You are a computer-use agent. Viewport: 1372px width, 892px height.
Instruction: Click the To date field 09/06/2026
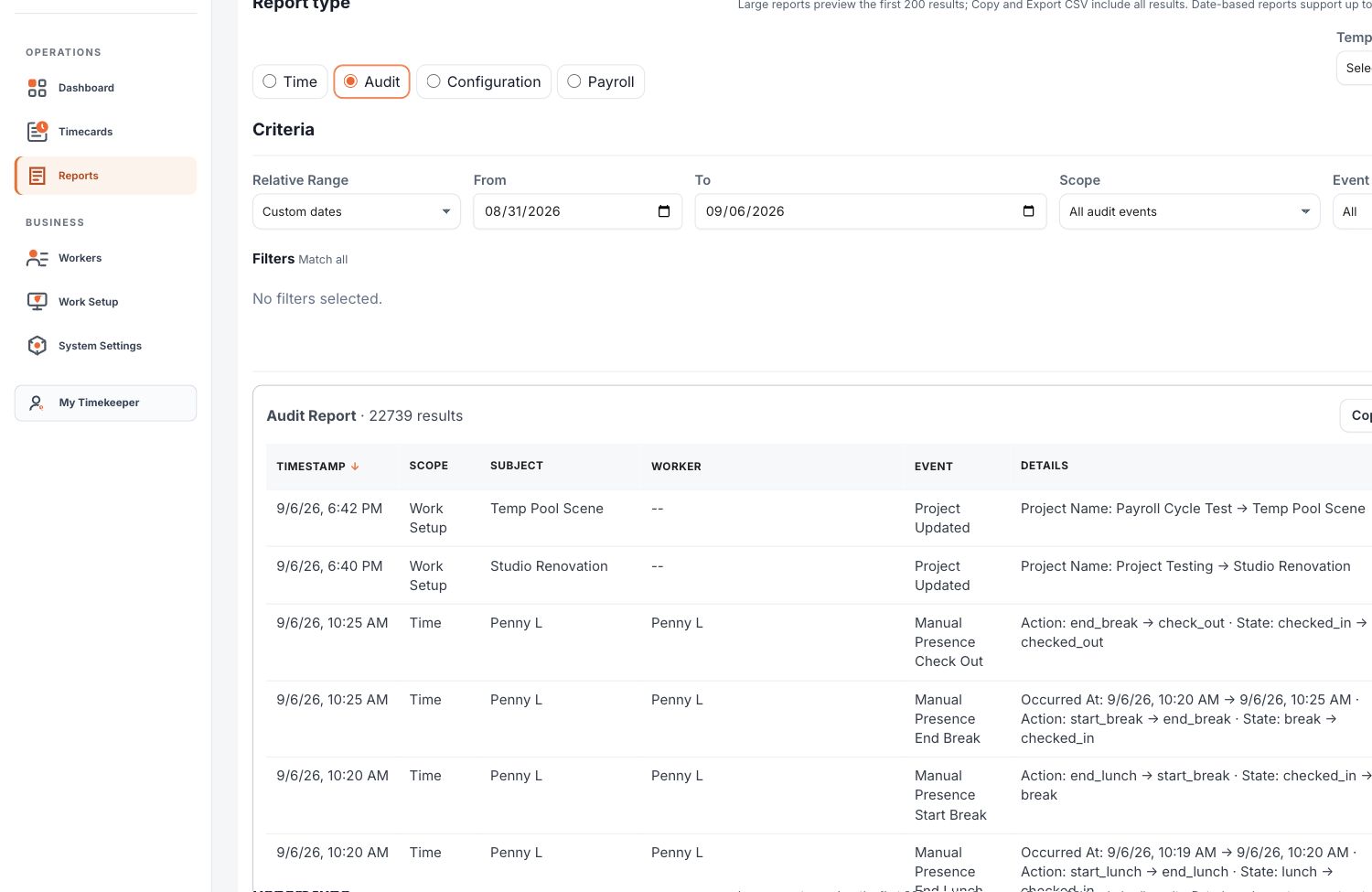871,211
